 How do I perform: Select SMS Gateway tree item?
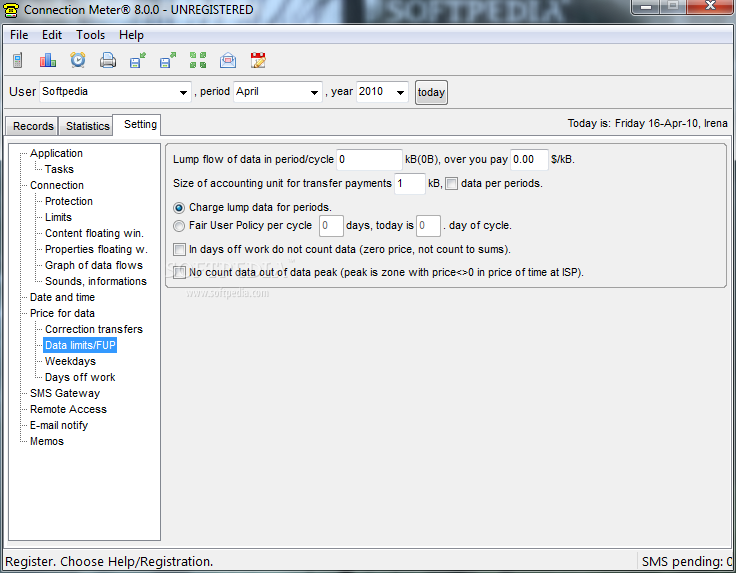65,393
